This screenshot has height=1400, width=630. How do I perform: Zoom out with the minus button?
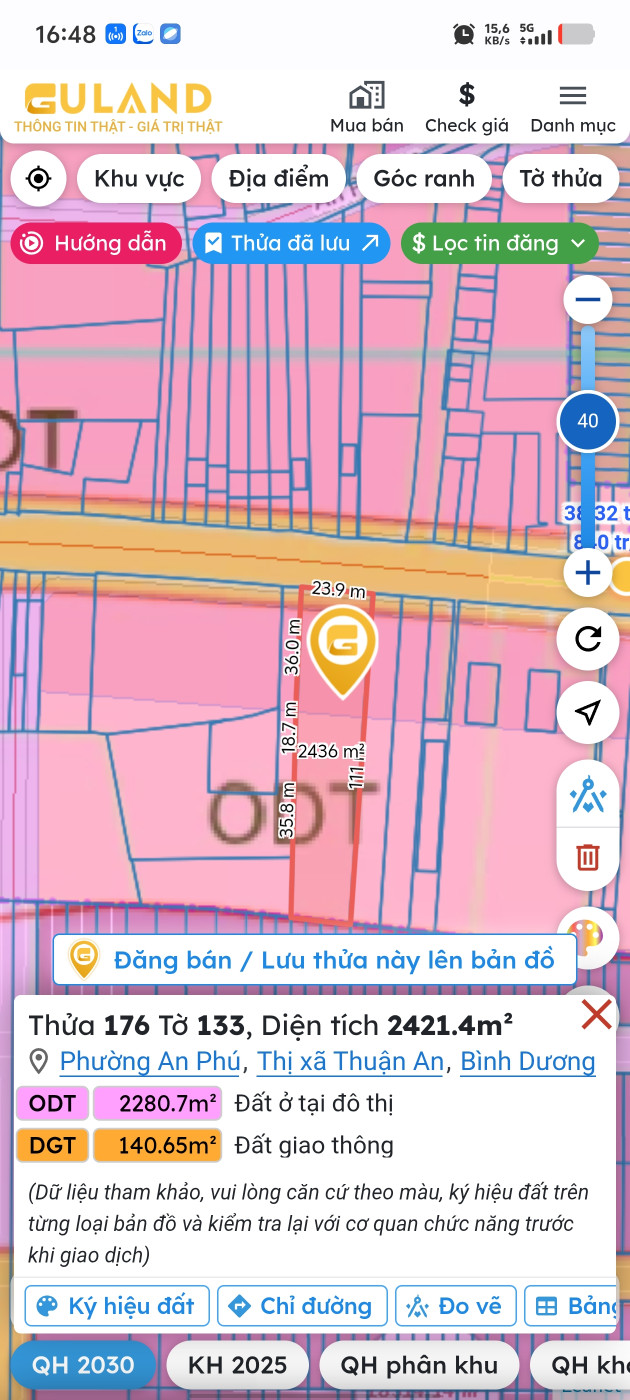click(588, 299)
